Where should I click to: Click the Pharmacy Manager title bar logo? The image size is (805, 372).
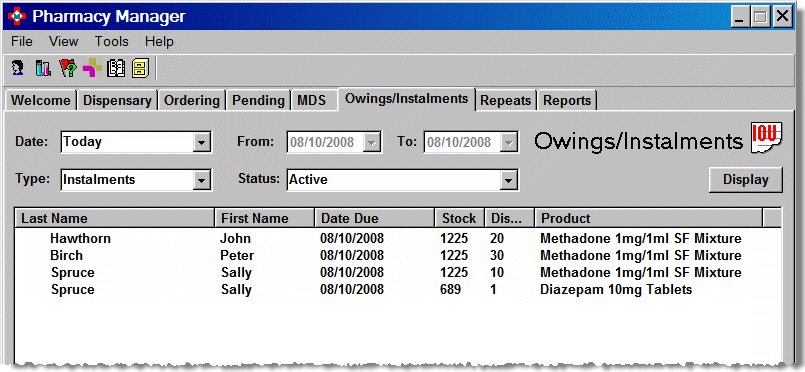tap(17, 16)
